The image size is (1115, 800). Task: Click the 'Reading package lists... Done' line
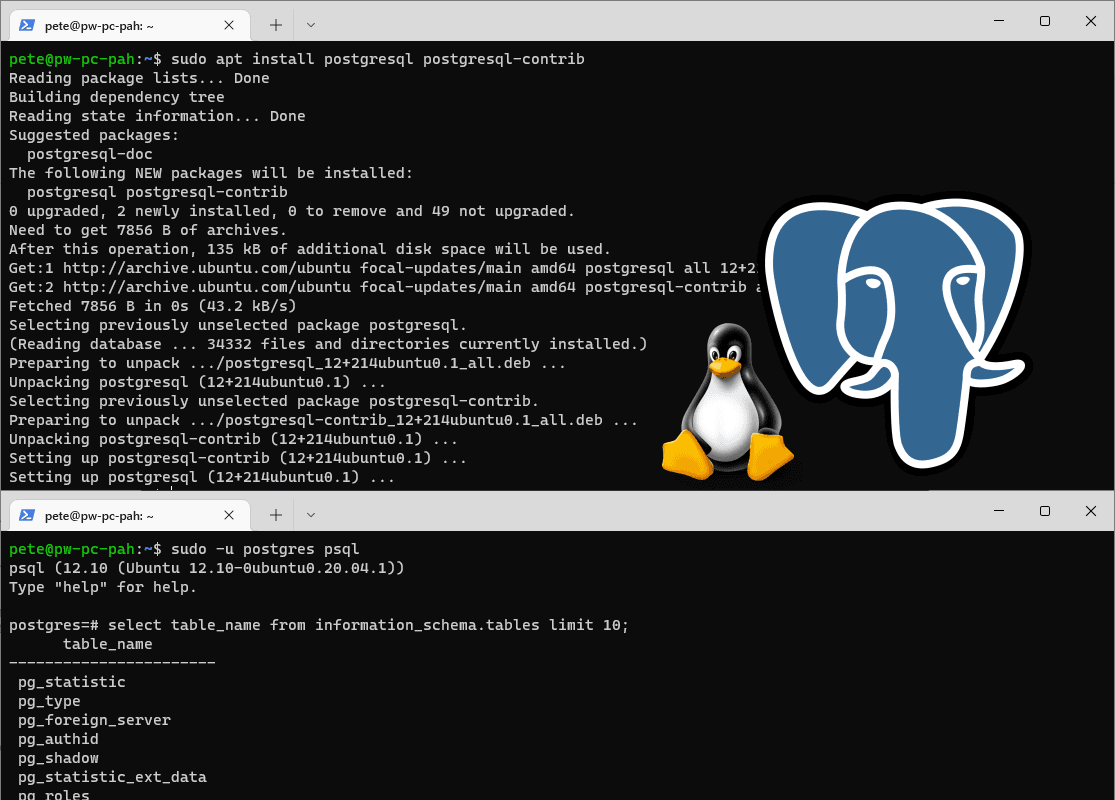(139, 78)
